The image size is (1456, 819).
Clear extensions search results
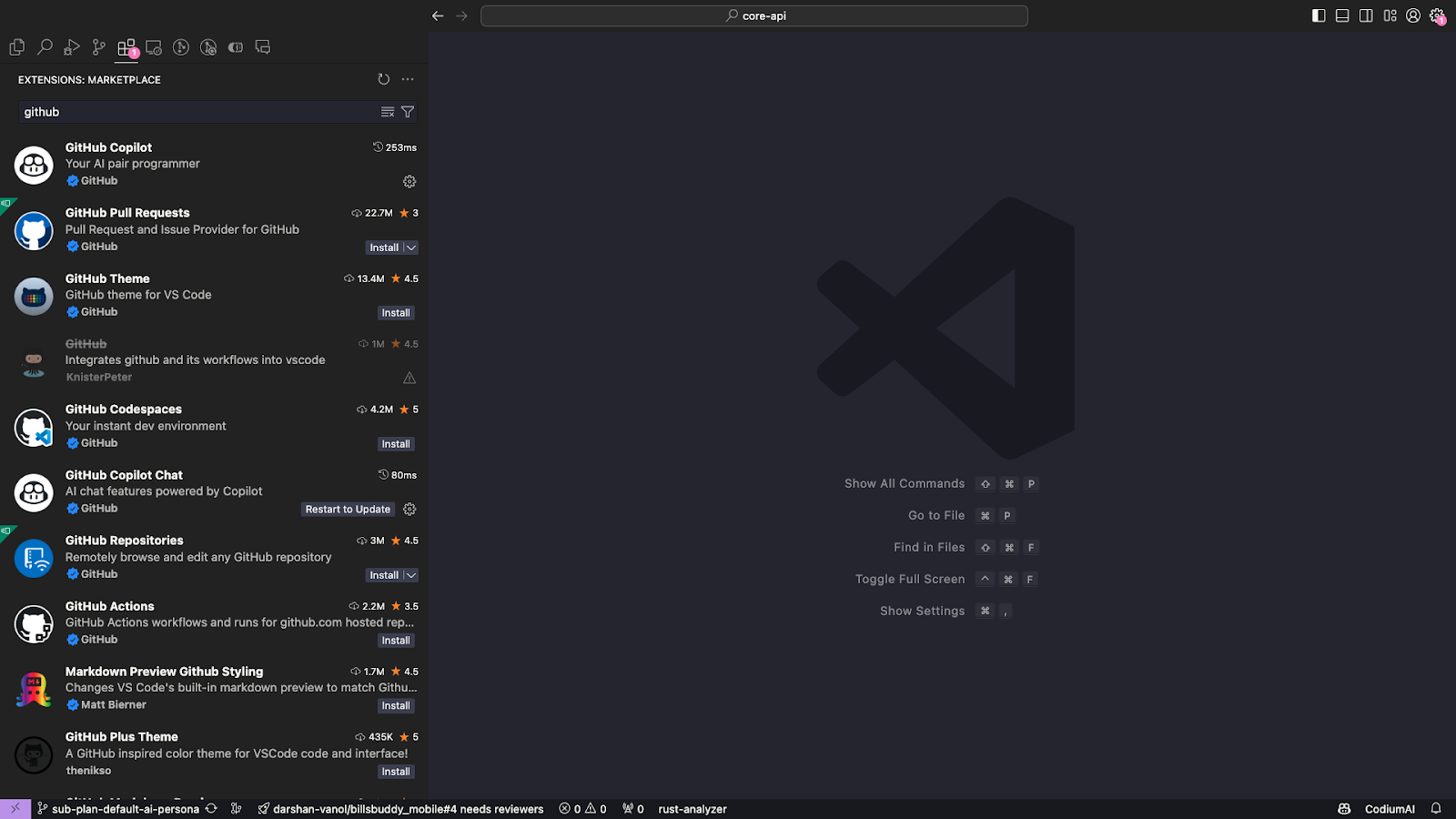388,112
